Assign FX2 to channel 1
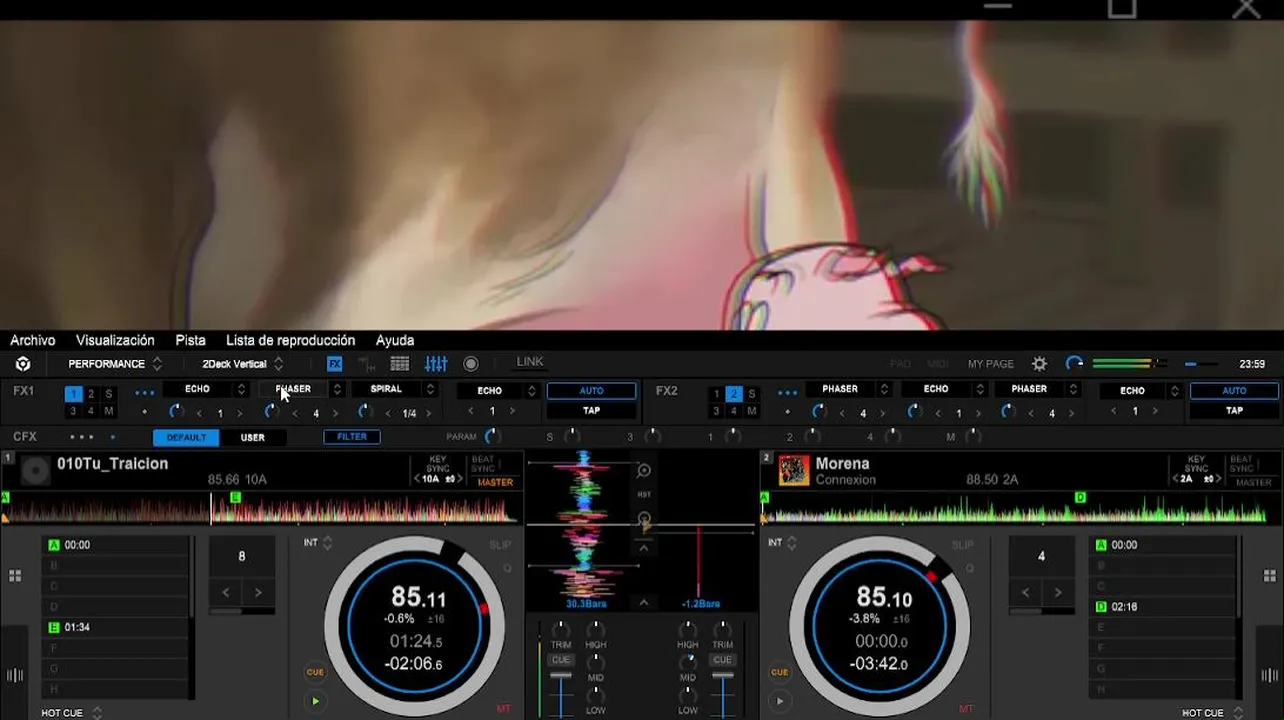This screenshot has height=720, width=1284. 716,394
